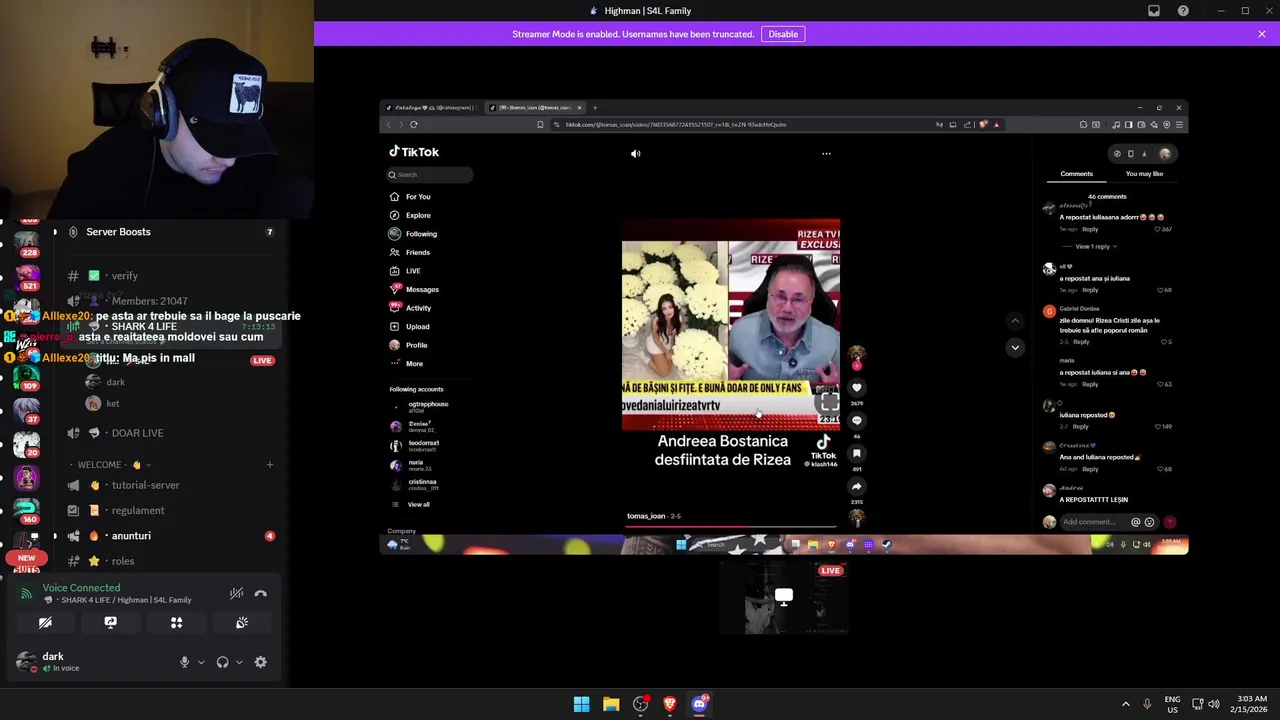The height and width of the screenshot is (720, 1280).
Task: Share the TikTok video arrow
Action: pos(856,487)
